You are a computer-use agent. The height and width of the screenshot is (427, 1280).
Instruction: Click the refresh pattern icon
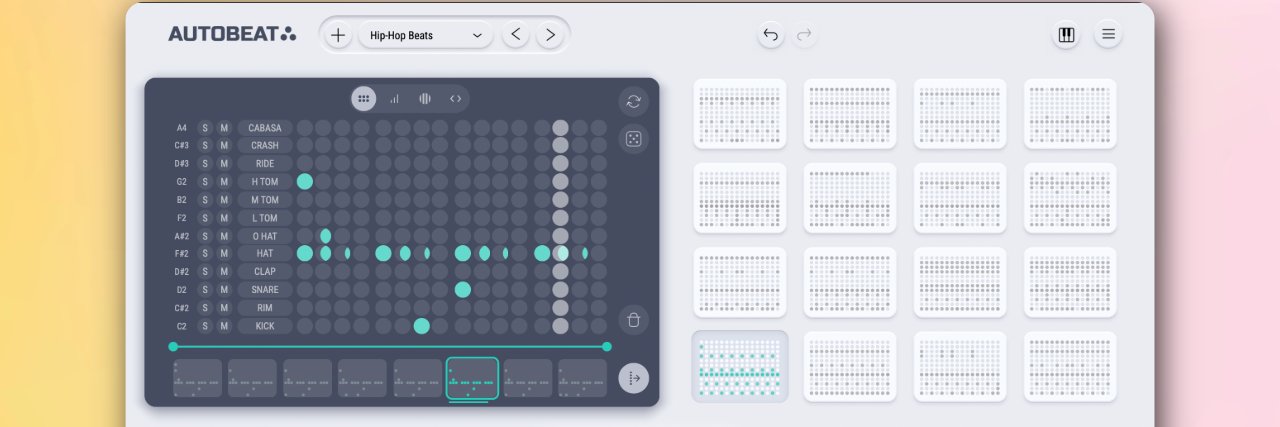[633, 101]
